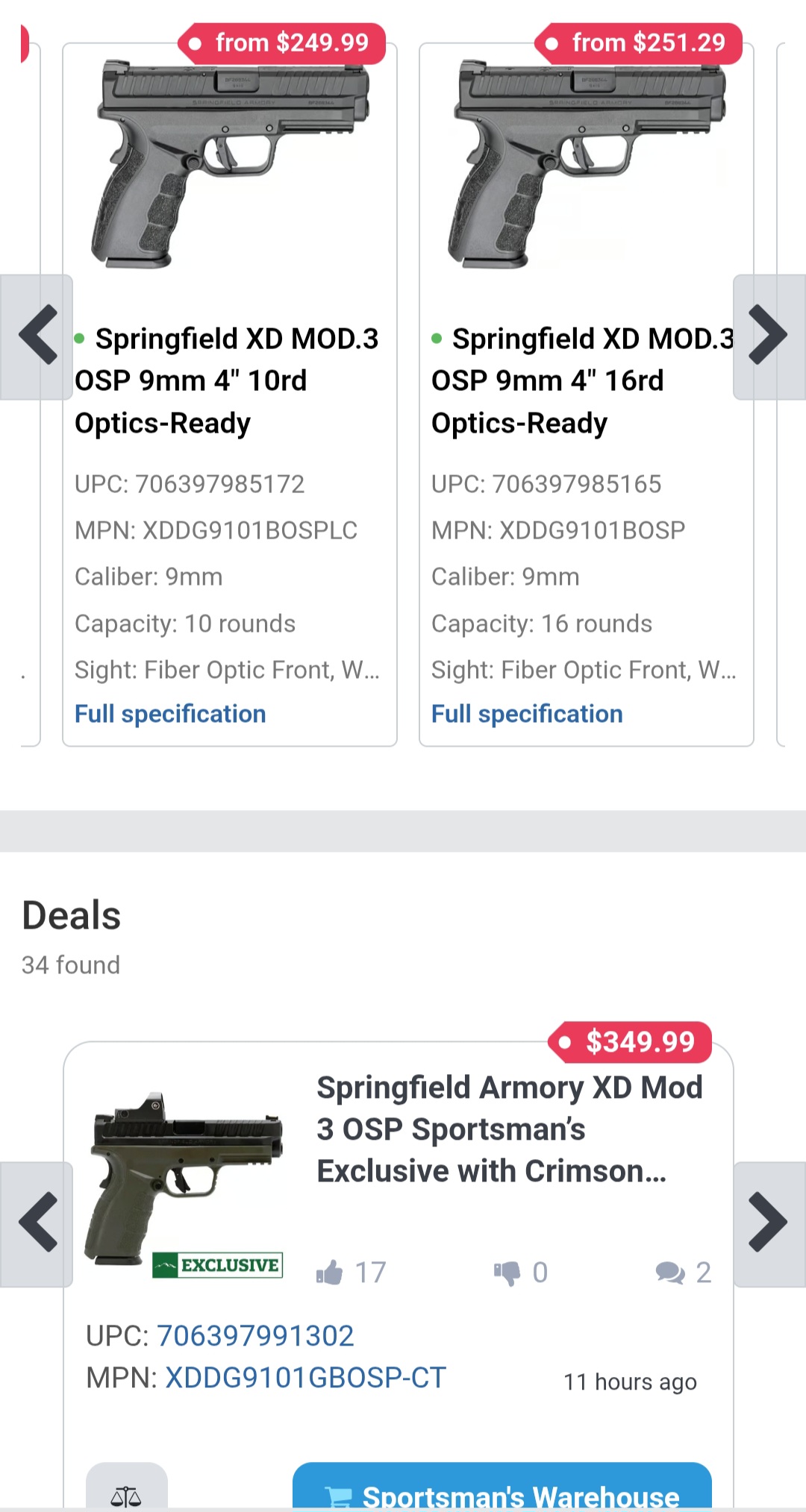This screenshot has width=806, height=1512.
Task: Click UPC link 706397991302
Action: pos(255,1336)
